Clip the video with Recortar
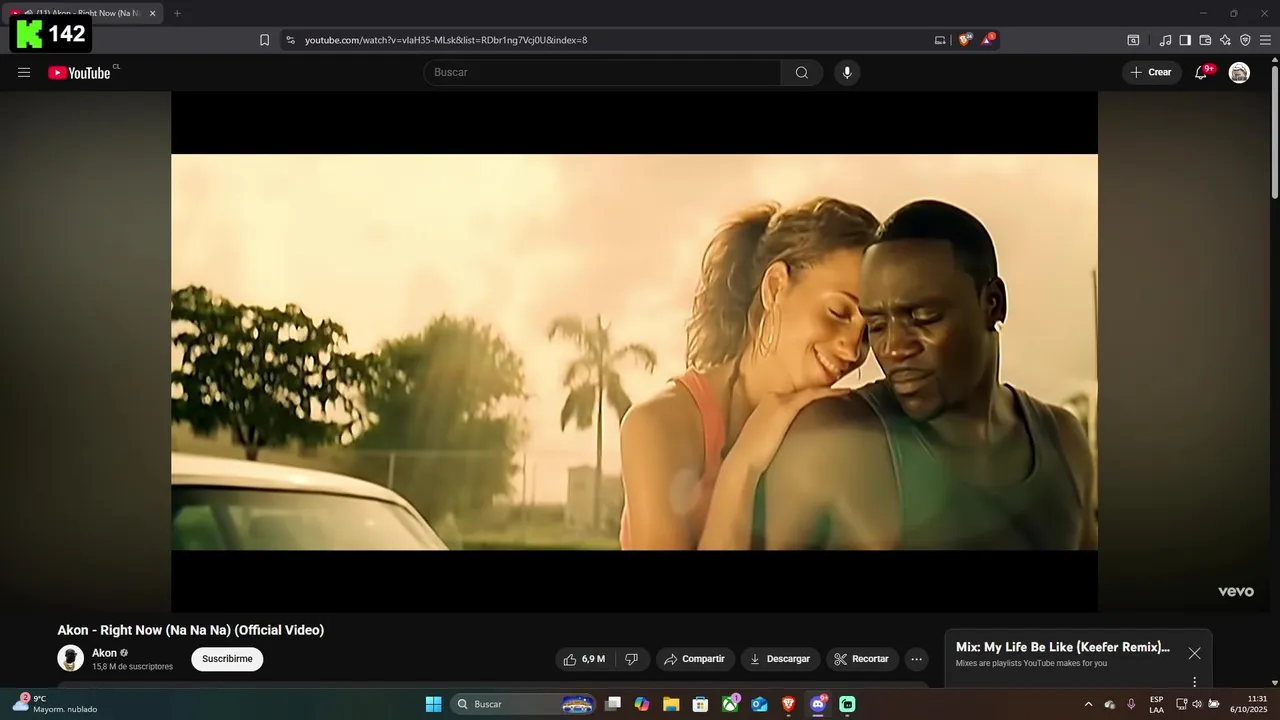 [x=862, y=659]
